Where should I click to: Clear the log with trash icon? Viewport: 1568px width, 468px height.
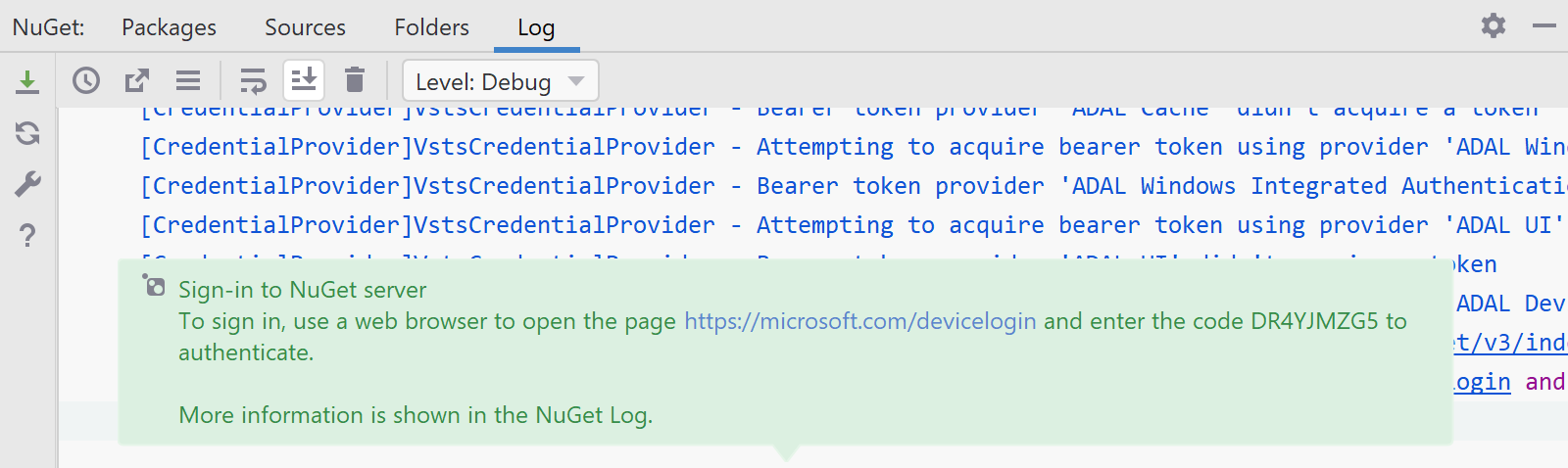(355, 79)
